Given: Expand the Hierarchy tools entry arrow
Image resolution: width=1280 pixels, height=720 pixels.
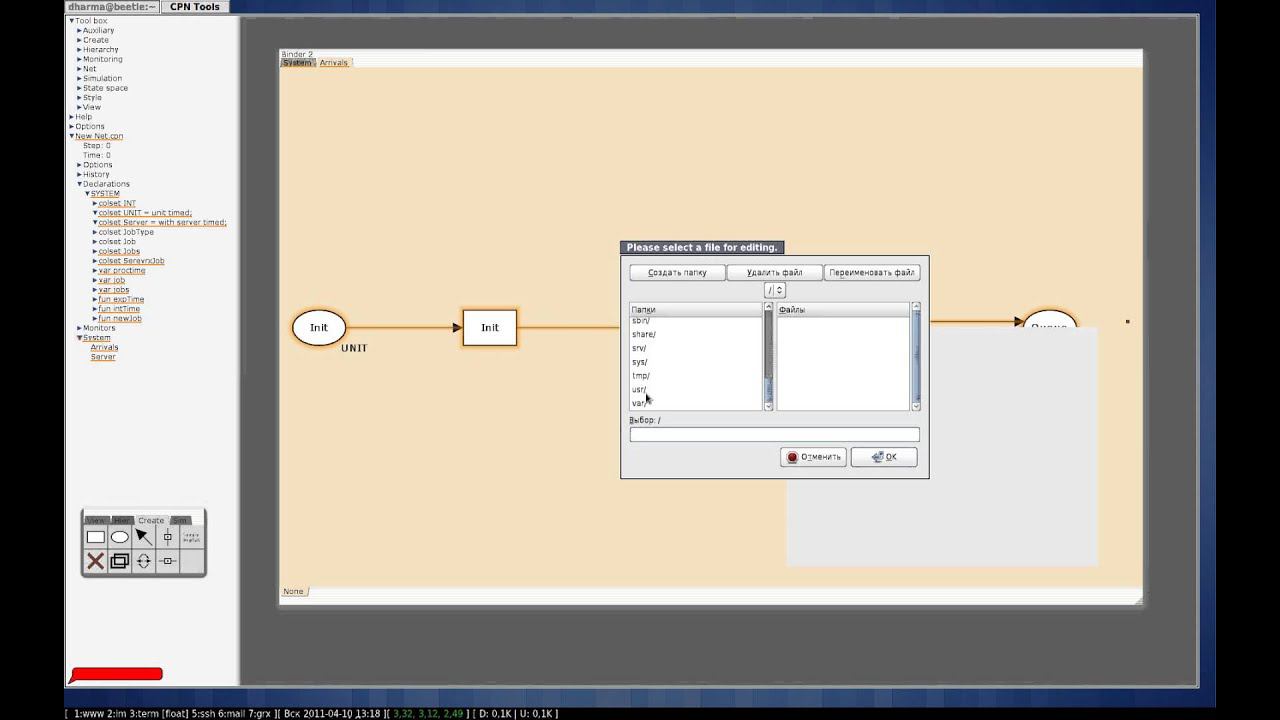Looking at the screenshot, I should 79,50.
